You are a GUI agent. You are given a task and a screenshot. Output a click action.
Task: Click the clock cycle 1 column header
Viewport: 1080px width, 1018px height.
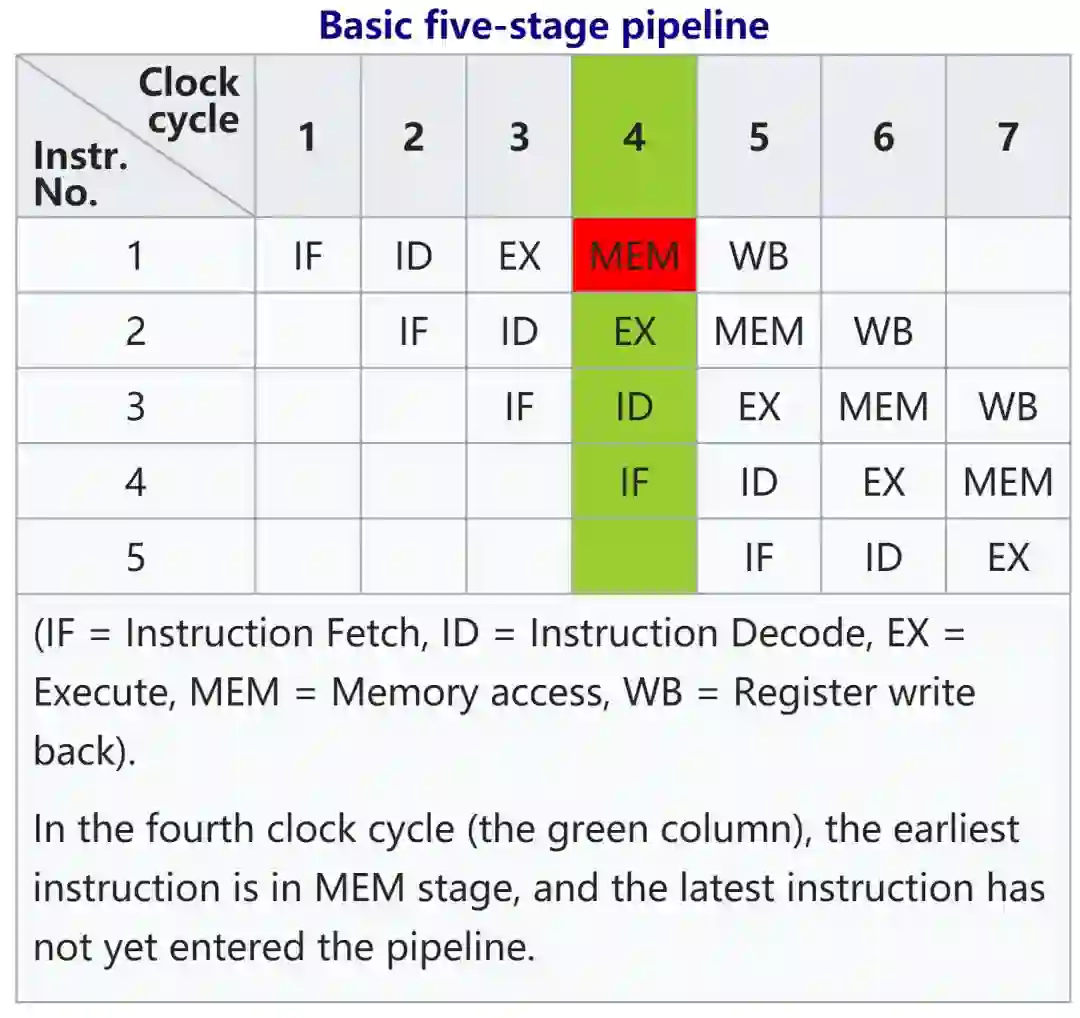click(308, 136)
